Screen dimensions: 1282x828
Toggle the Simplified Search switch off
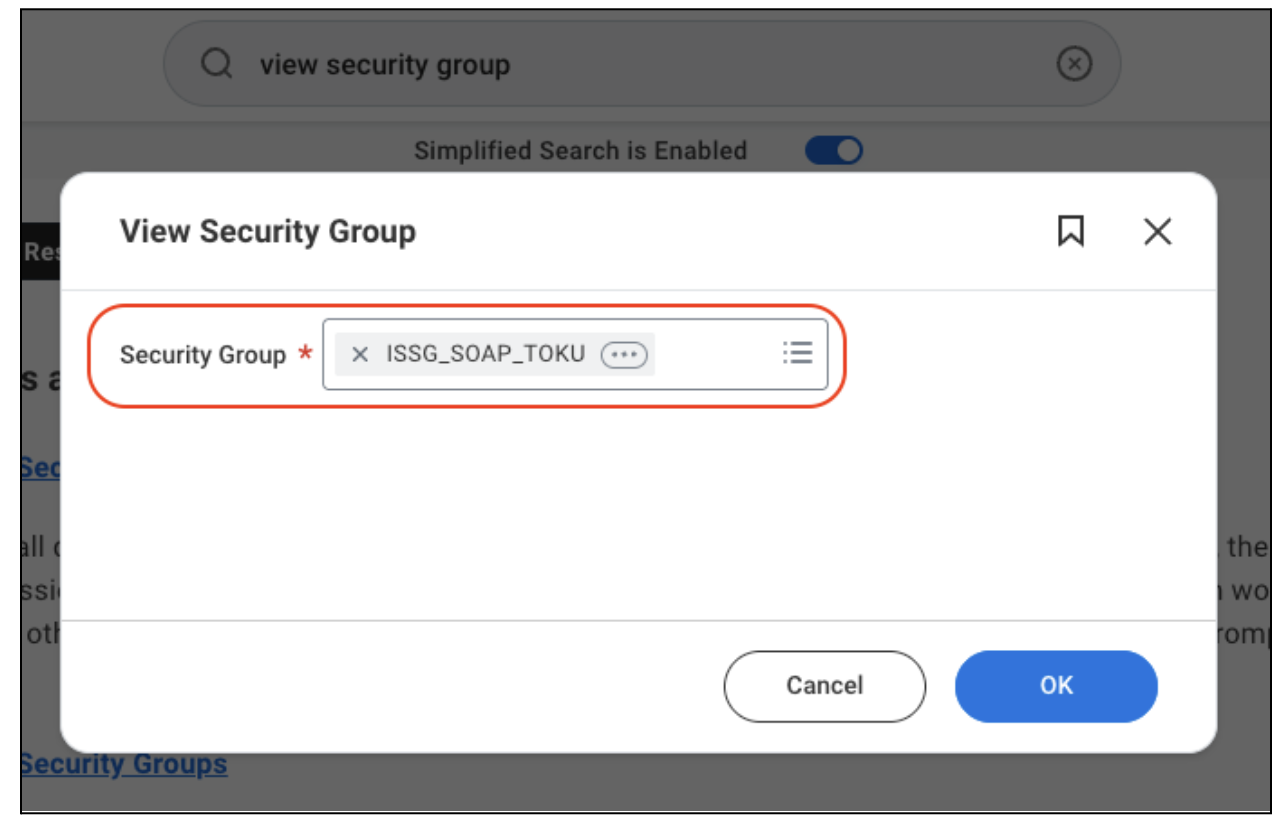(834, 151)
